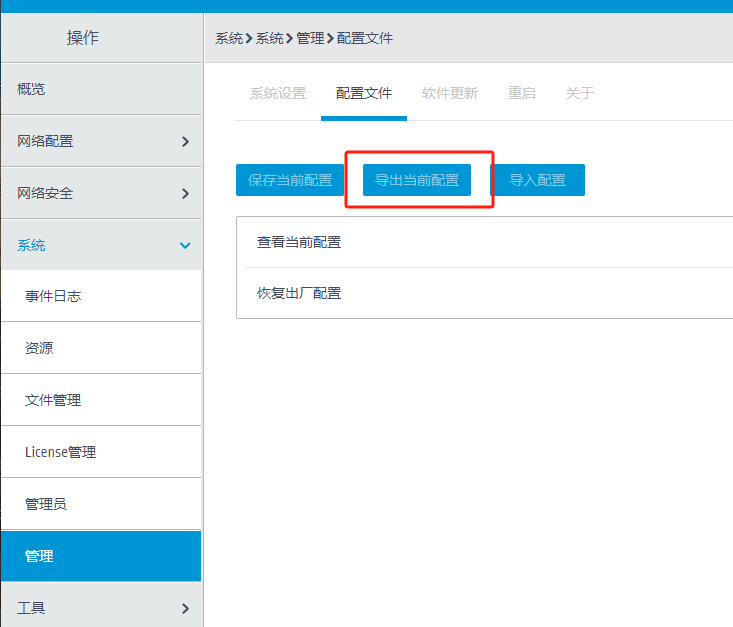This screenshot has height=627, width=733.
Task: Select the 配置文件 tab
Action: coord(364,94)
